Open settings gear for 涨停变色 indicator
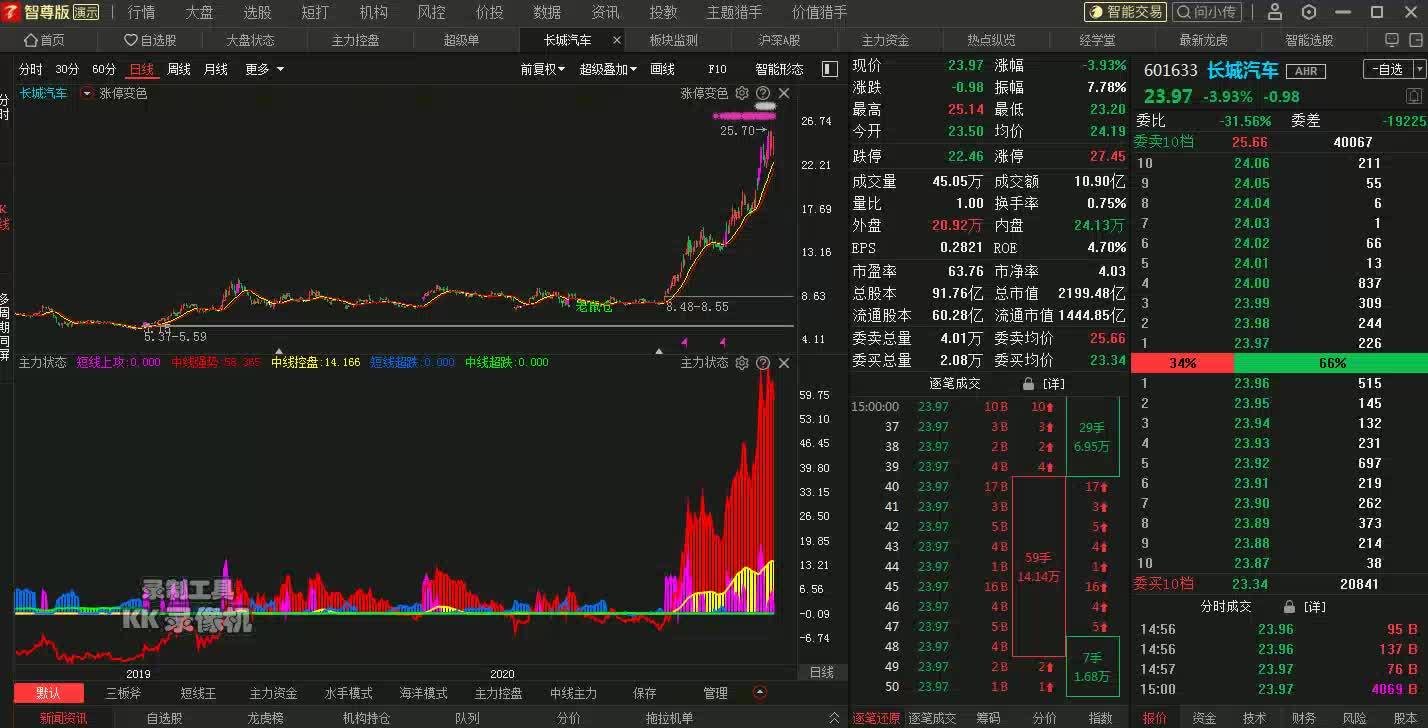Image resolution: width=1428 pixels, height=728 pixels. [742, 93]
